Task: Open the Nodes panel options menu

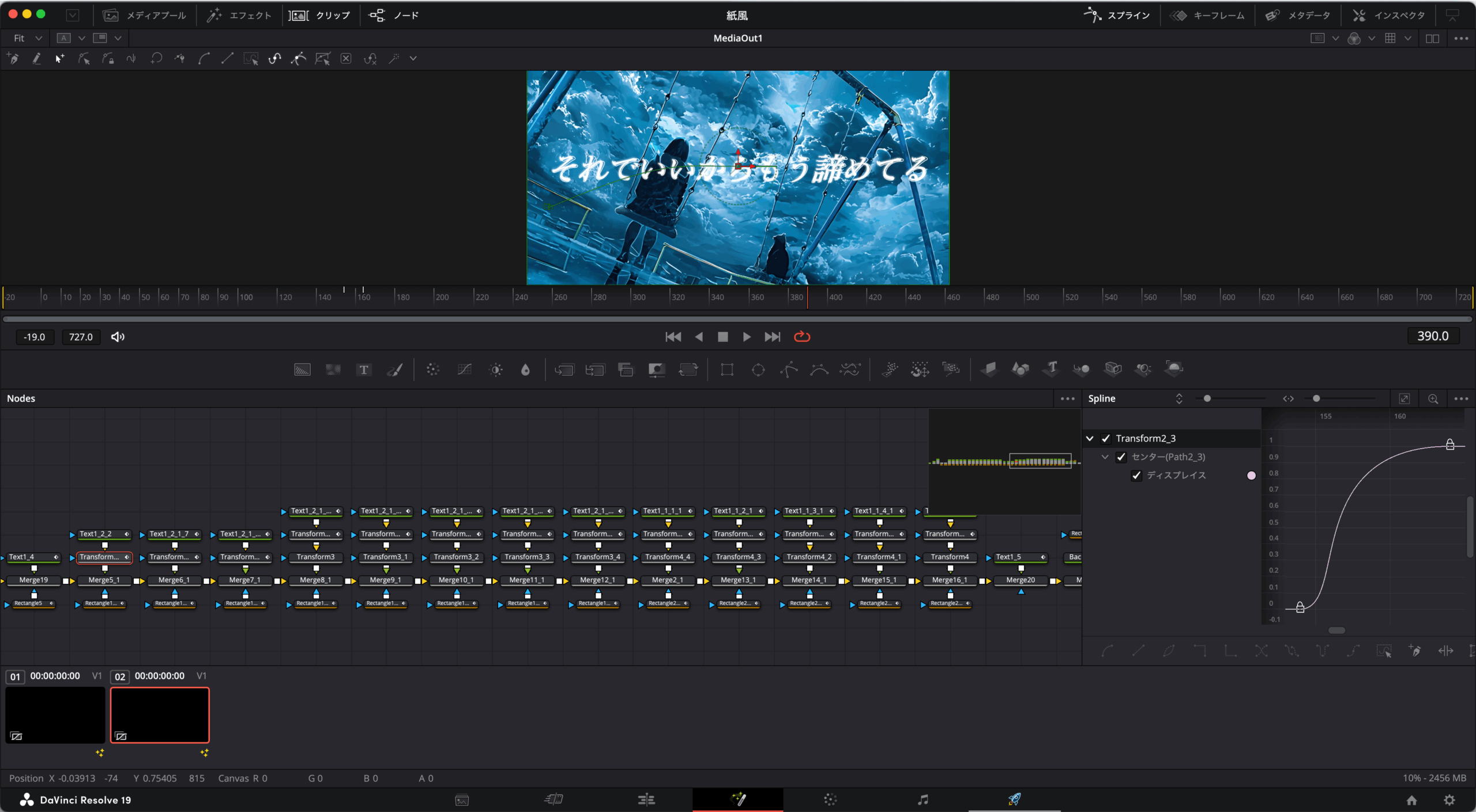Action: pyautogui.click(x=1067, y=398)
